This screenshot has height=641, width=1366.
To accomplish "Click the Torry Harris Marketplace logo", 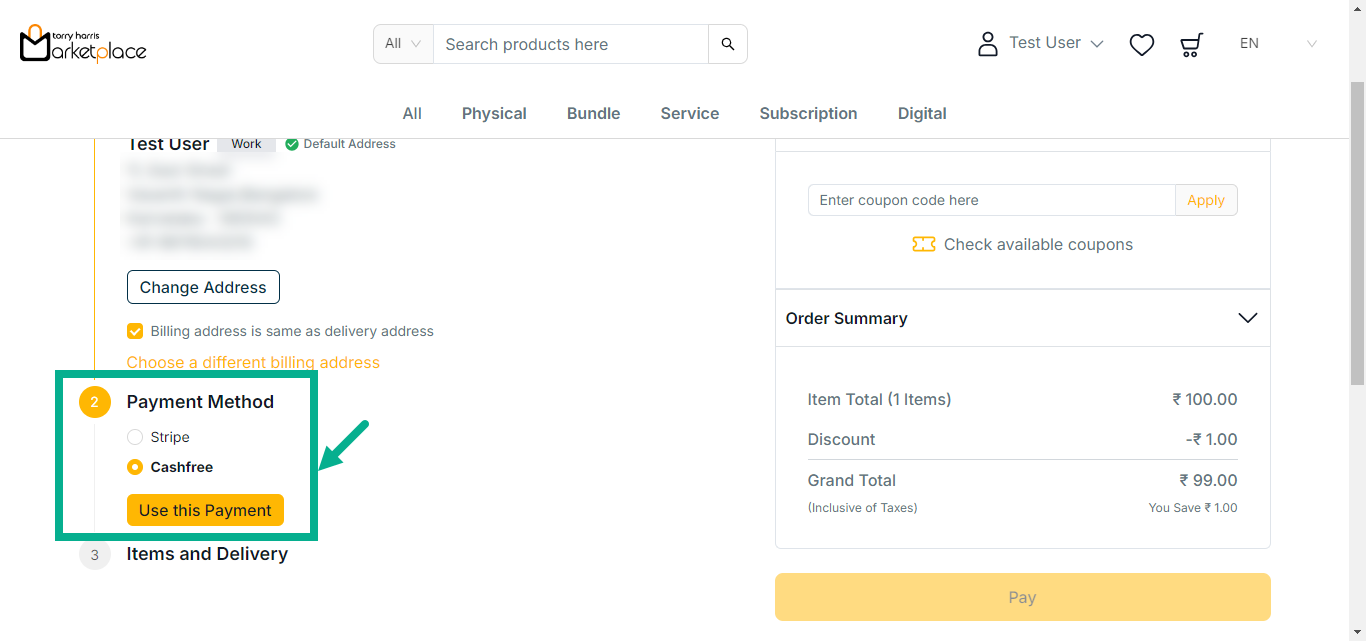I will (83, 44).
